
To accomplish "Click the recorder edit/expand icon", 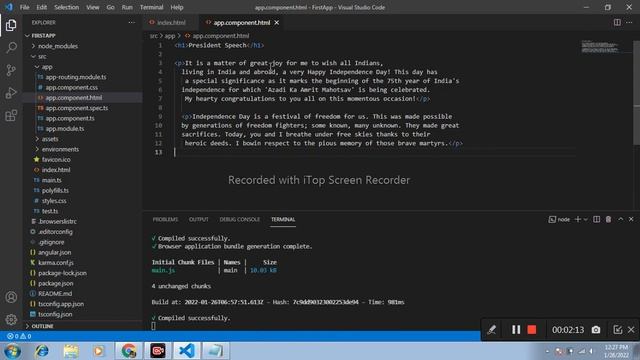I will pyautogui.click(x=617, y=329).
